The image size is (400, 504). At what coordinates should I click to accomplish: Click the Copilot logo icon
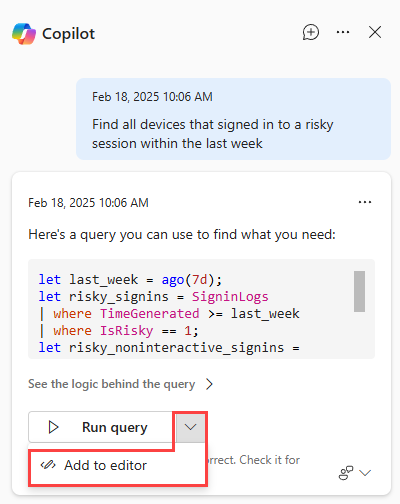(x=24, y=34)
